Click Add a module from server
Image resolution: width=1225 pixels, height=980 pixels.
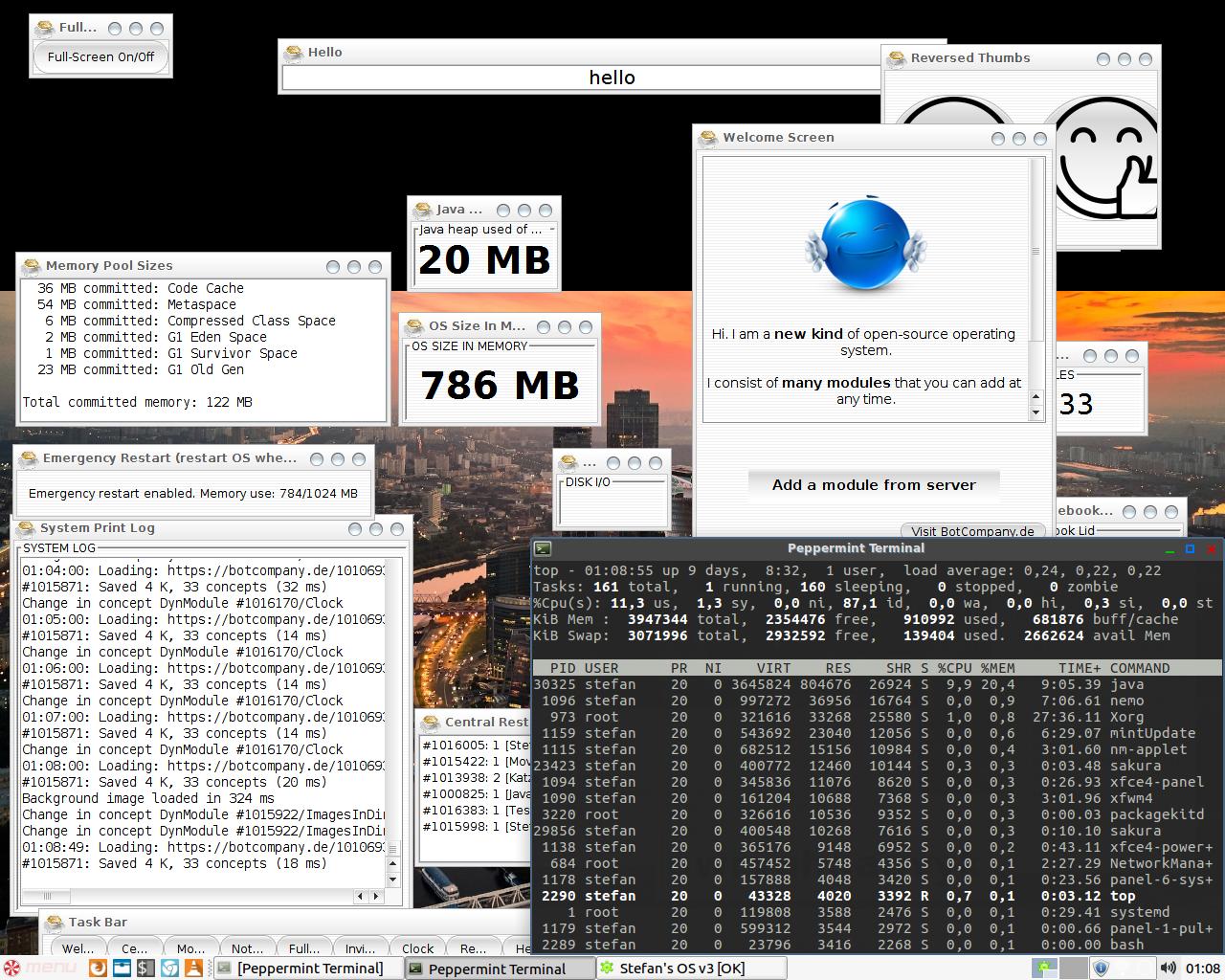point(874,485)
